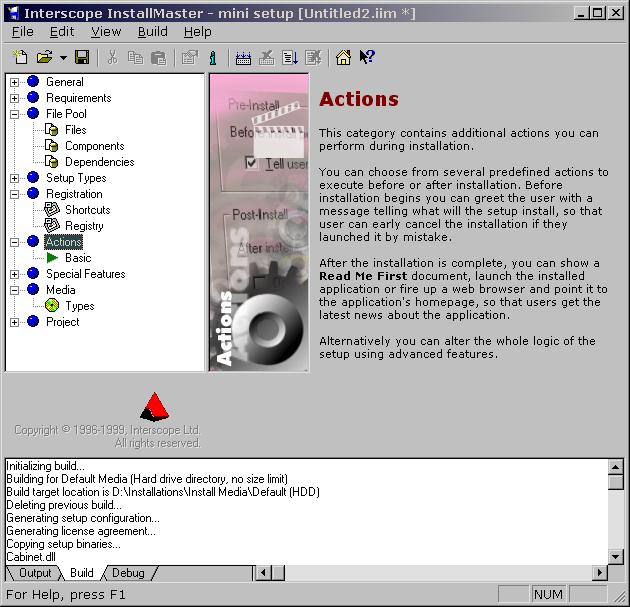Select the Registry tree item

click(x=84, y=226)
